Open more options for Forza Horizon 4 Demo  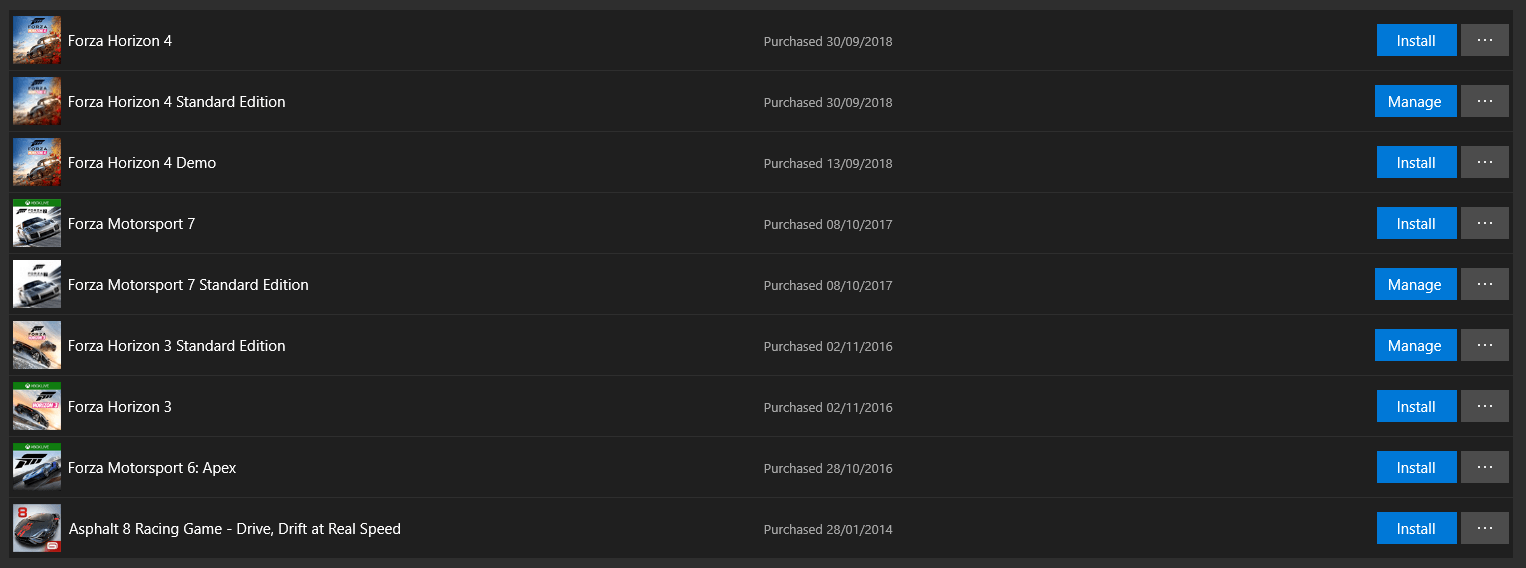[1485, 163]
